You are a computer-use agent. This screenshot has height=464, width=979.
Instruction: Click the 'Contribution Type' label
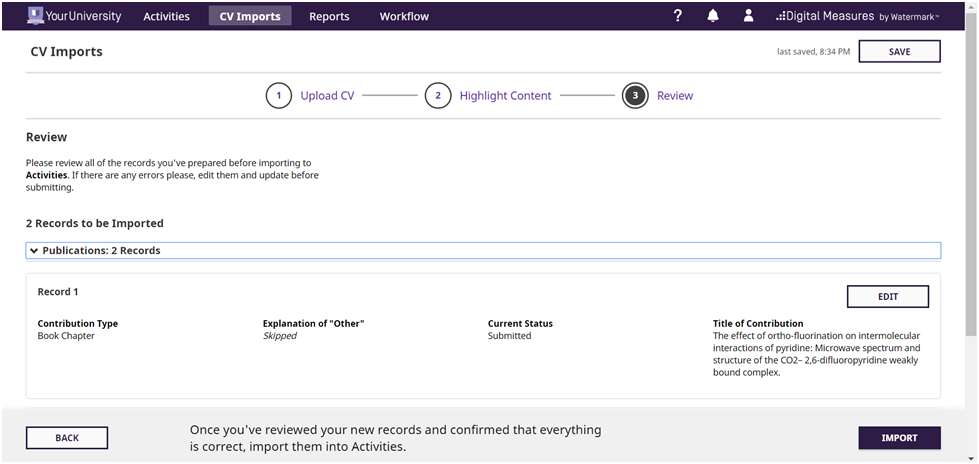pos(77,323)
